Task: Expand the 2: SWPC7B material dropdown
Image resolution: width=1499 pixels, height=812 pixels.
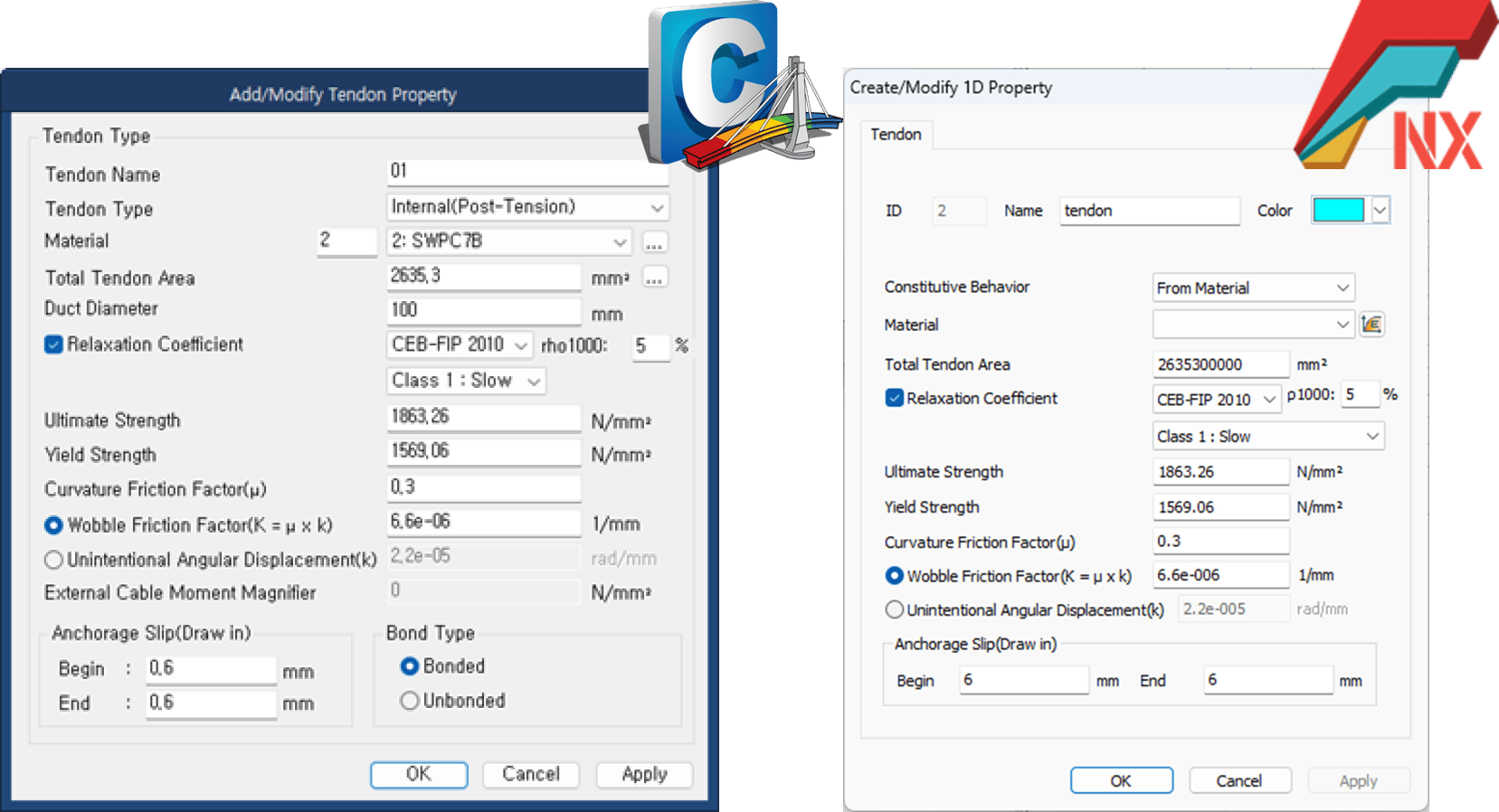Action: [x=508, y=241]
